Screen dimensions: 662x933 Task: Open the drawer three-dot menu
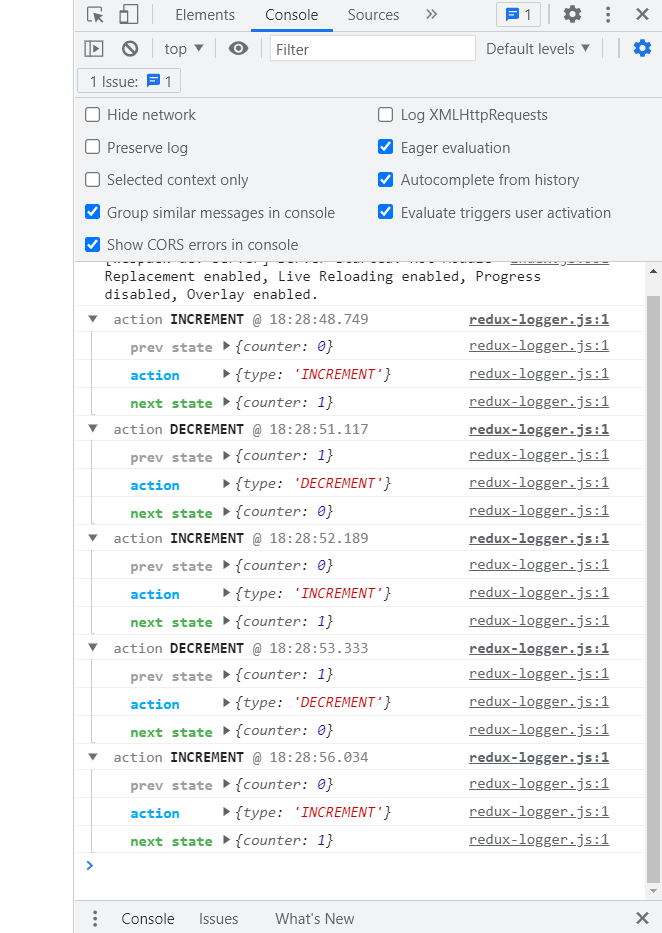(95, 919)
